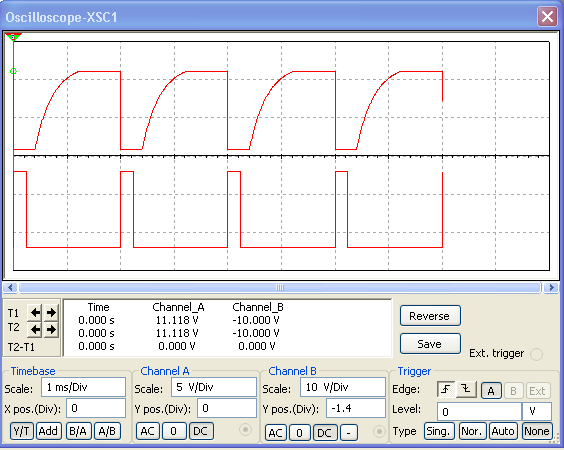This screenshot has width=564, height=450.
Task: Select rising edge trigger icon
Action: tap(446, 390)
